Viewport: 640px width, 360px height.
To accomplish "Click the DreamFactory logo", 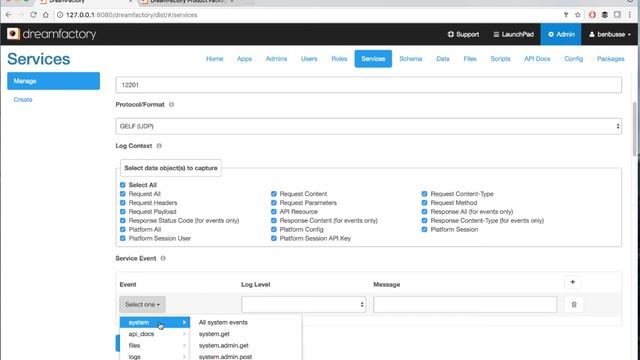I will 51,34.
